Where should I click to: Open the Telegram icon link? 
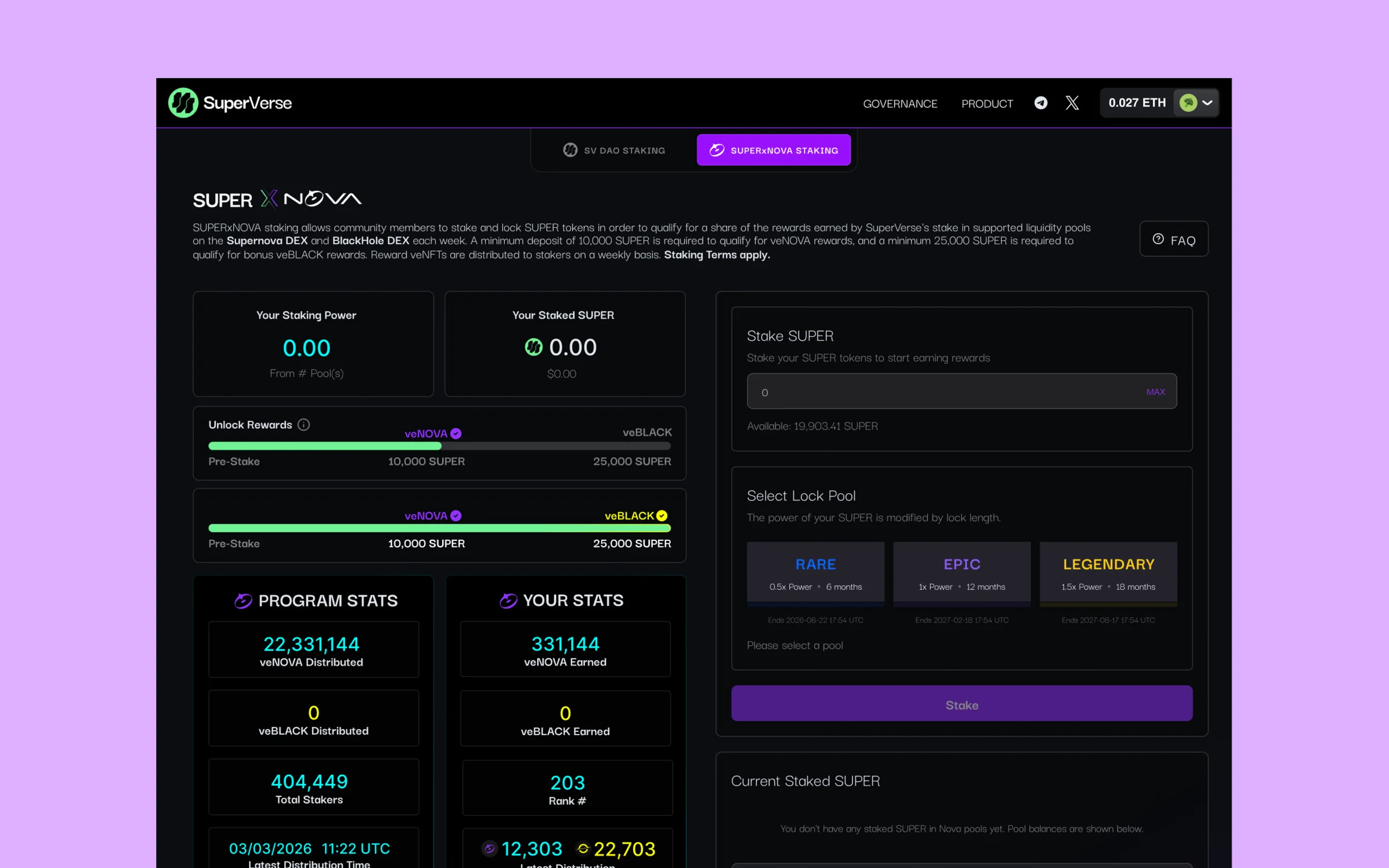(1041, 103)
